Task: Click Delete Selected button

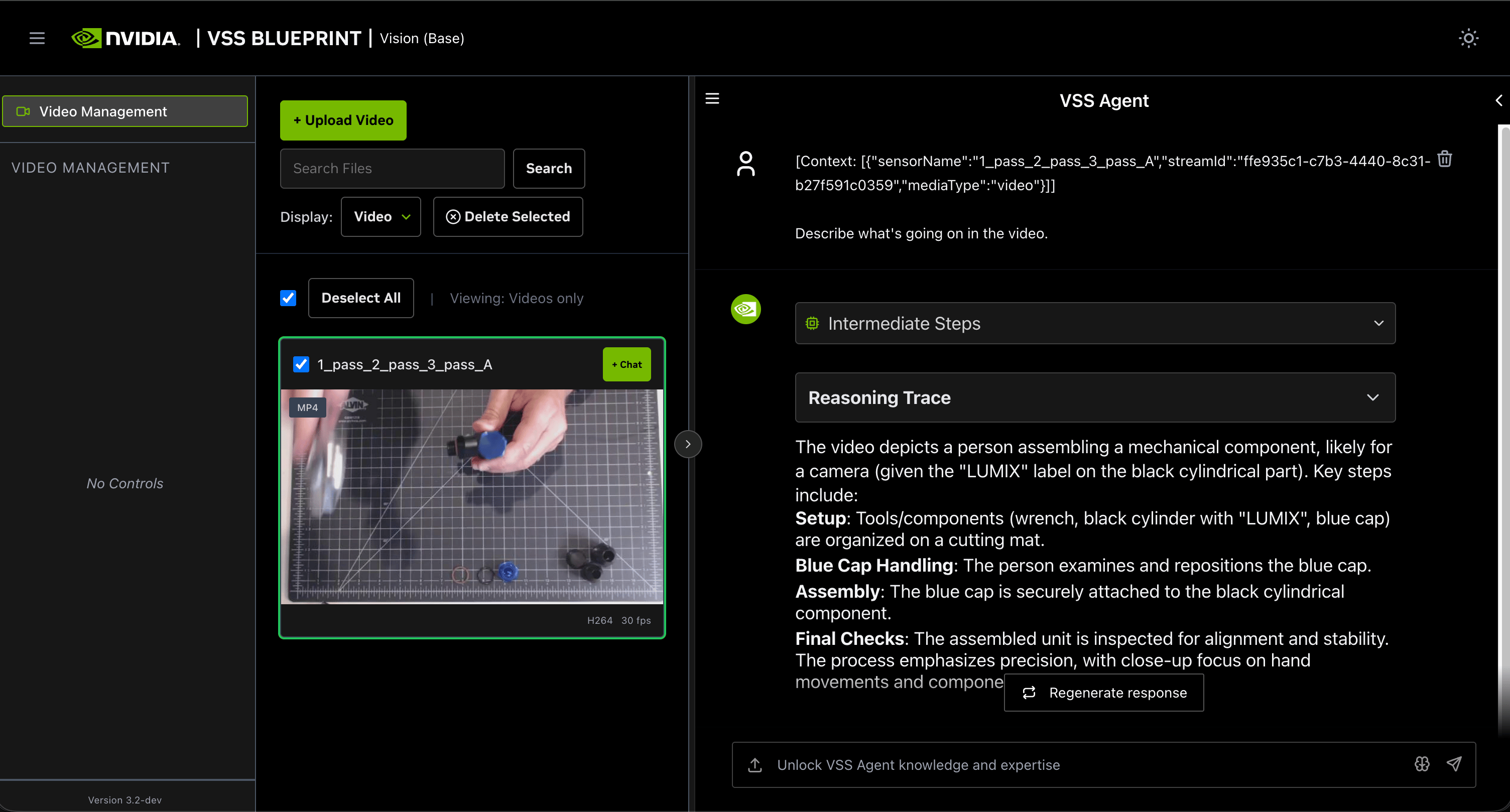Action: [x=508, y=217]
